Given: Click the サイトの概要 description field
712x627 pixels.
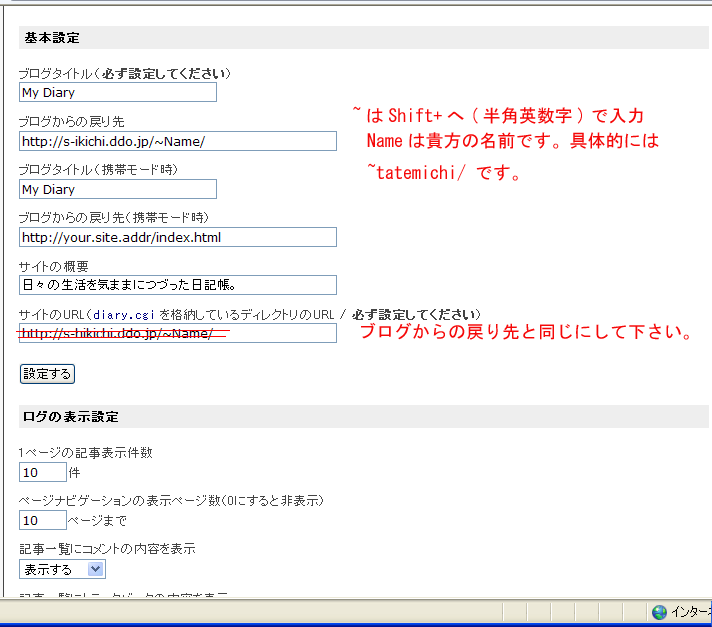Looking at the screenshot, I should 177,285.
